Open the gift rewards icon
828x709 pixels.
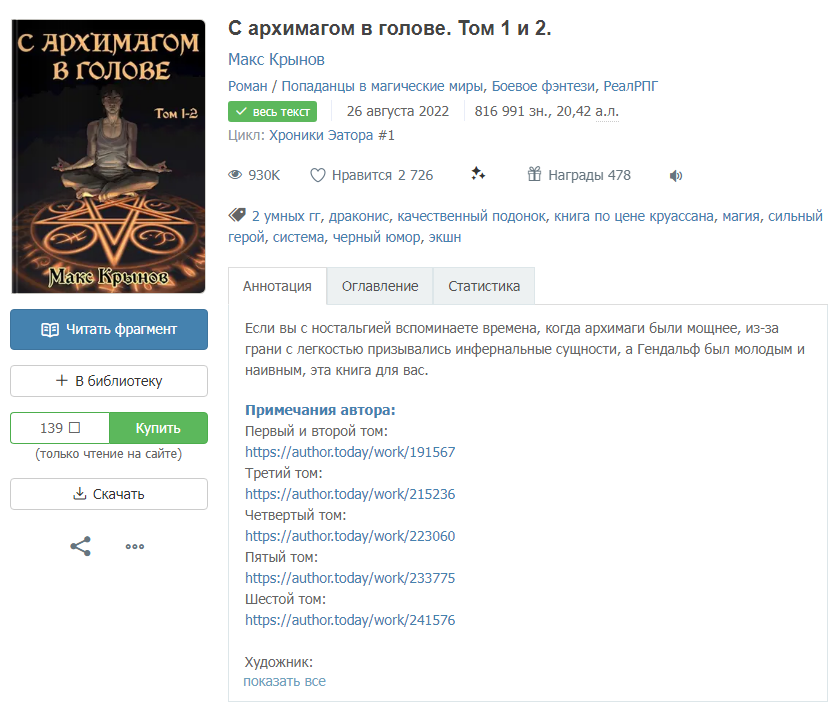534,174
